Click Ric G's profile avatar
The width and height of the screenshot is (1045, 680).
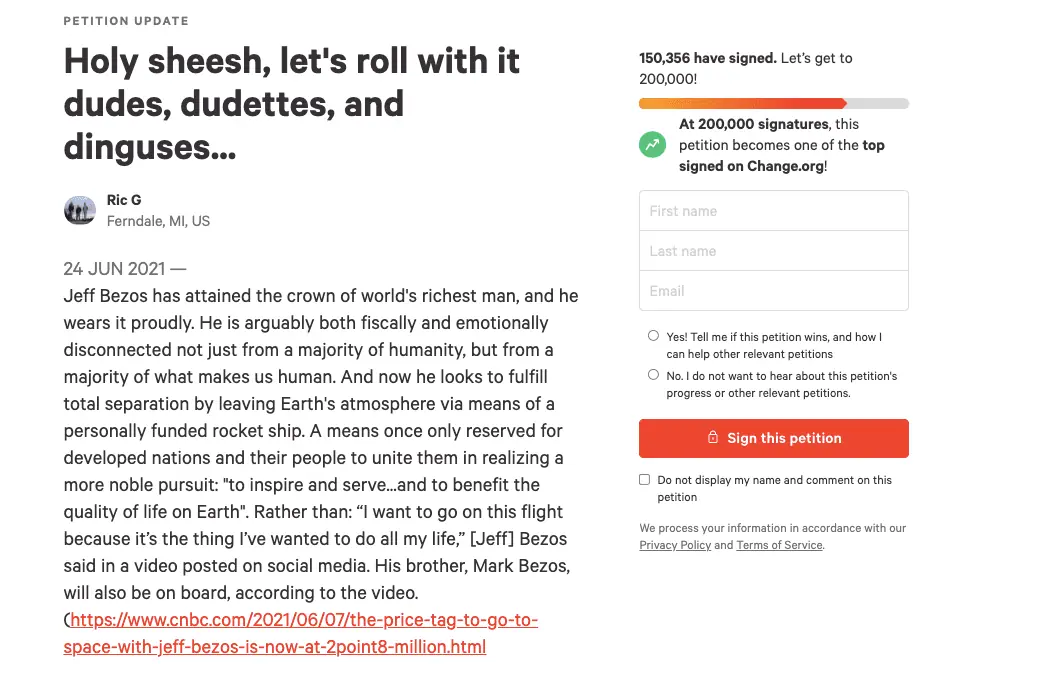point(80,210)
